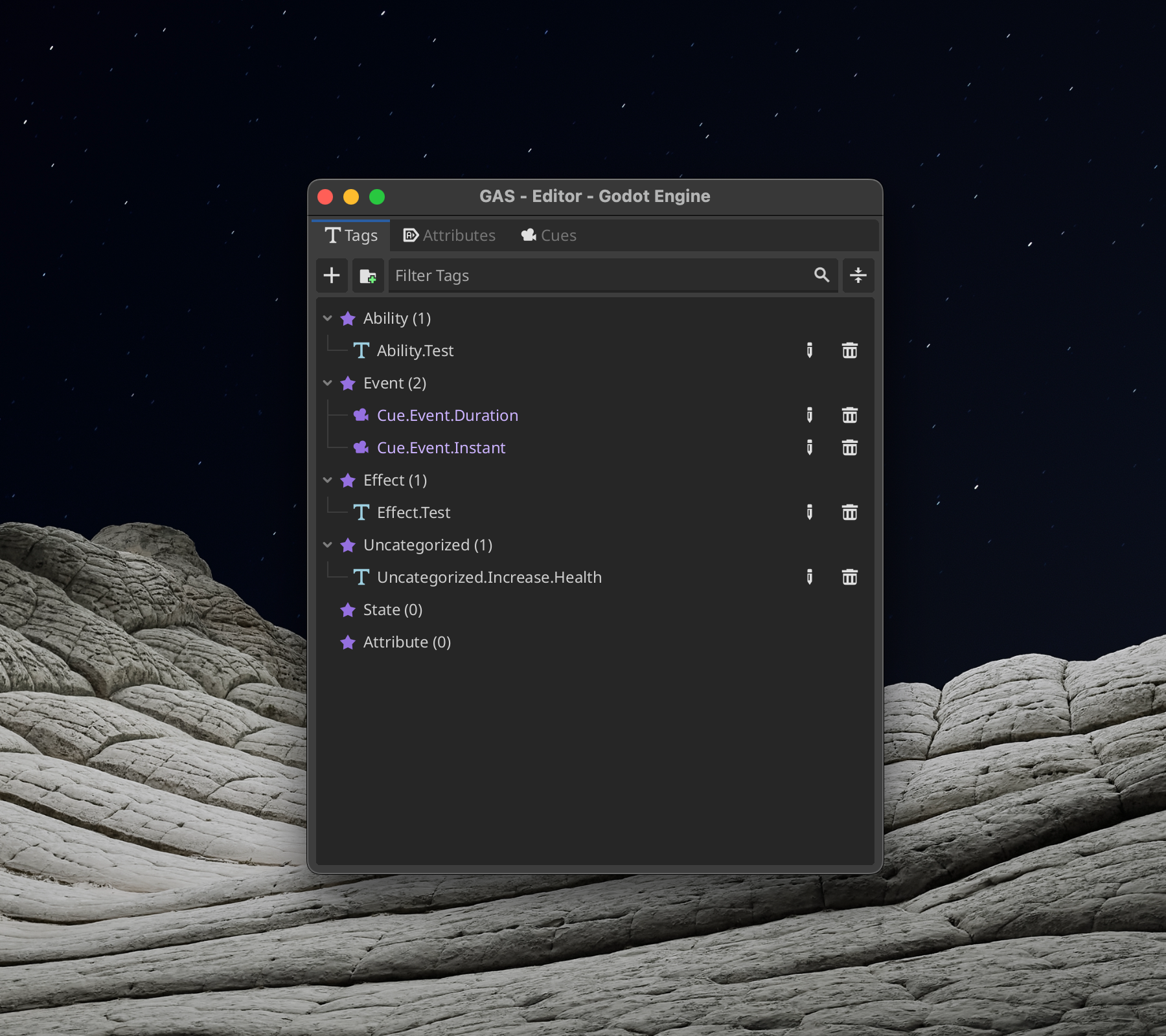The width and height of the screenshot is (1166, 1036).
Task: Maximize the GAS Editor window
Action: [x=377, y=196]
